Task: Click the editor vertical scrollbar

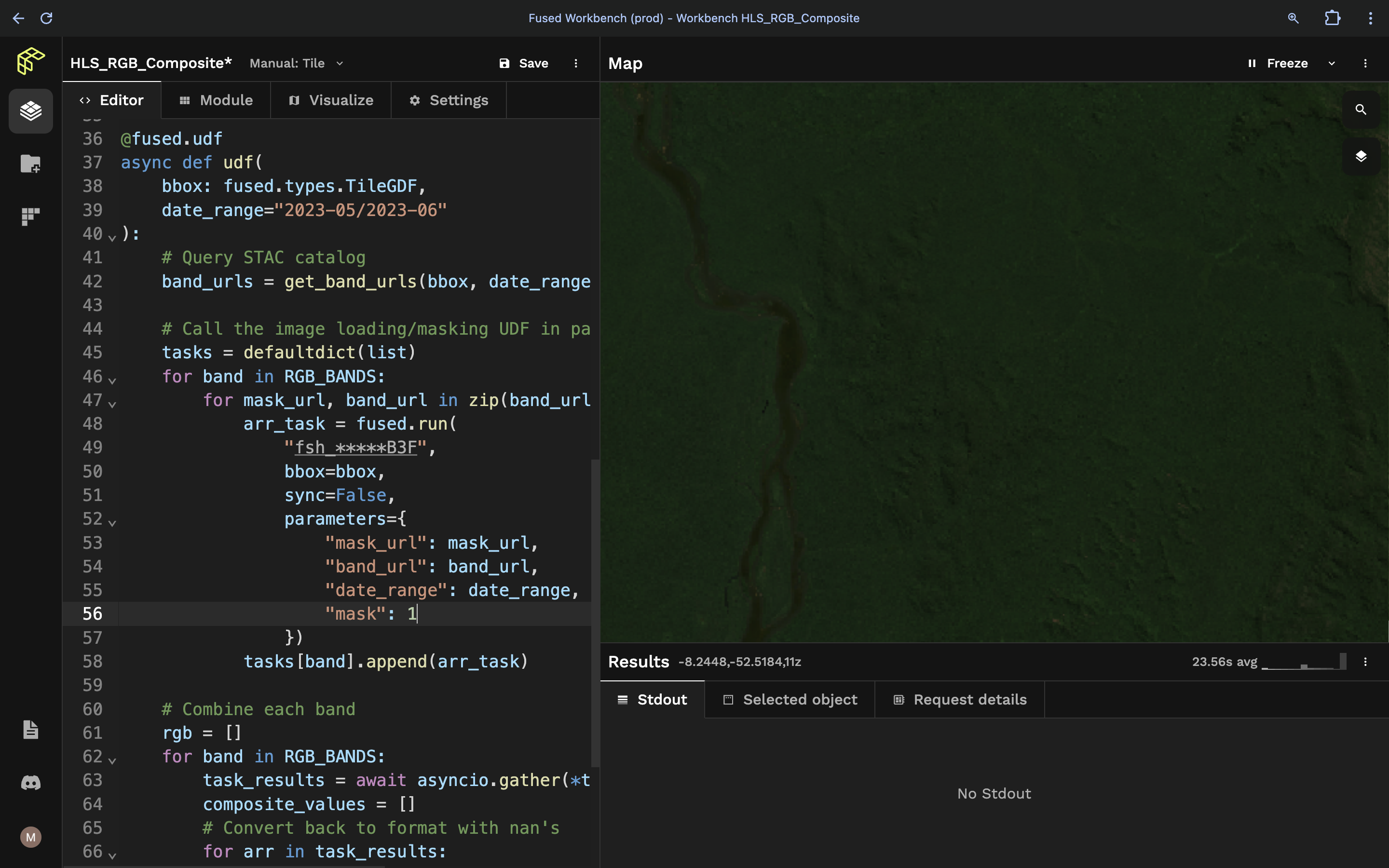Action: tap(595, 612)
